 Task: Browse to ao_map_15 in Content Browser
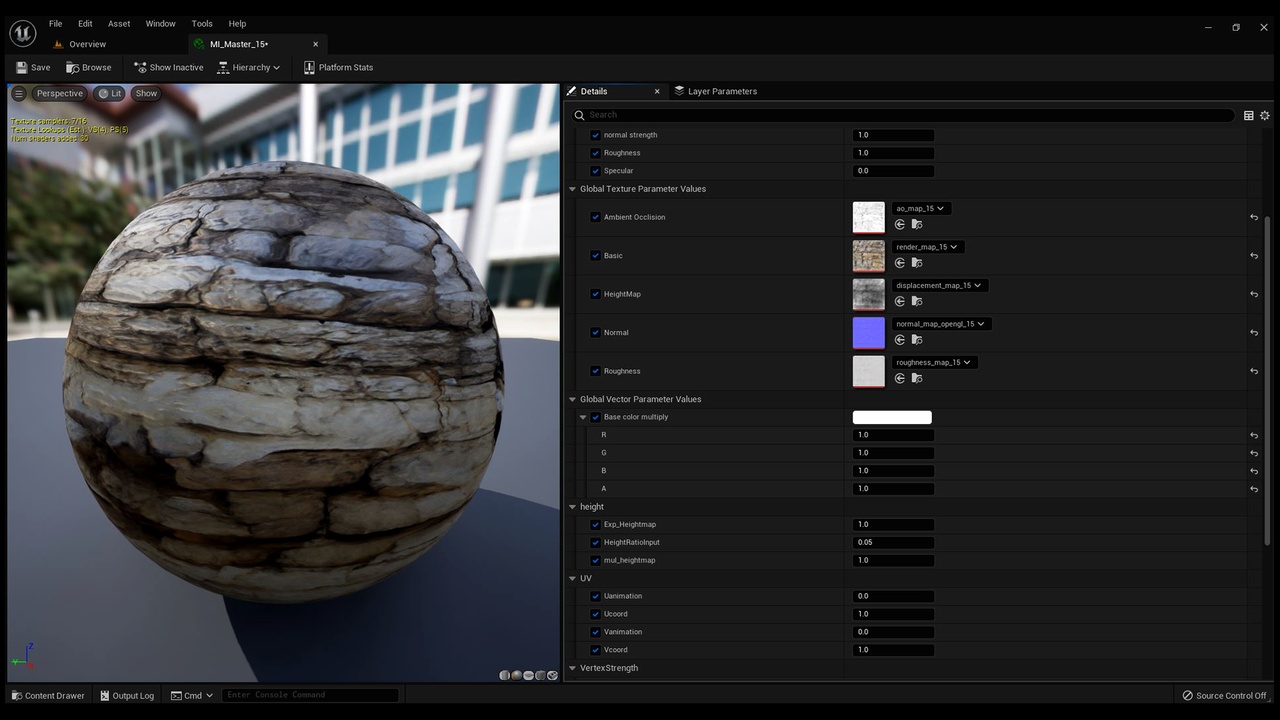[916, 225]
